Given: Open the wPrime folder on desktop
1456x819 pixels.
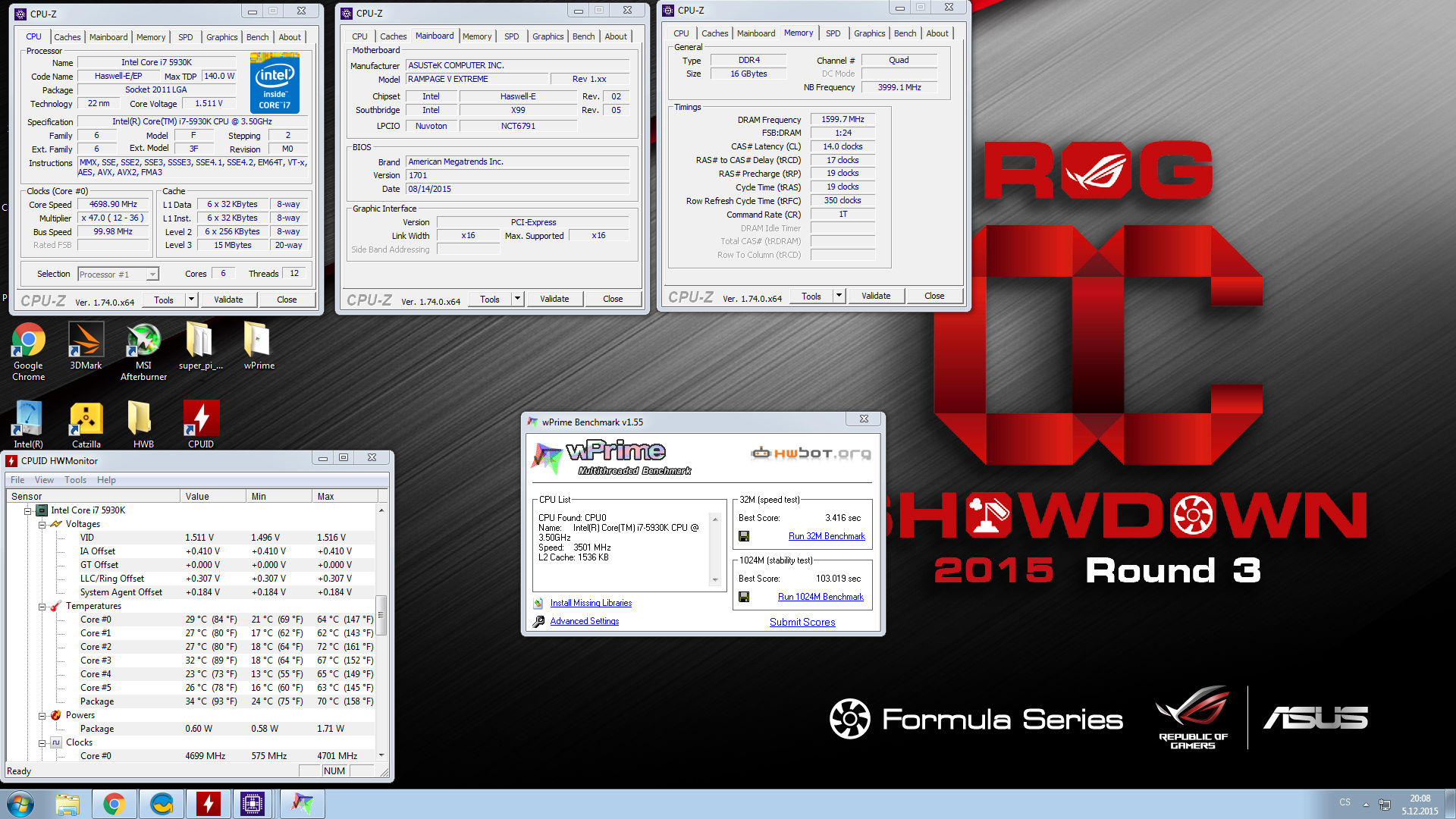Looking at the screenshot, I should 259,345.
